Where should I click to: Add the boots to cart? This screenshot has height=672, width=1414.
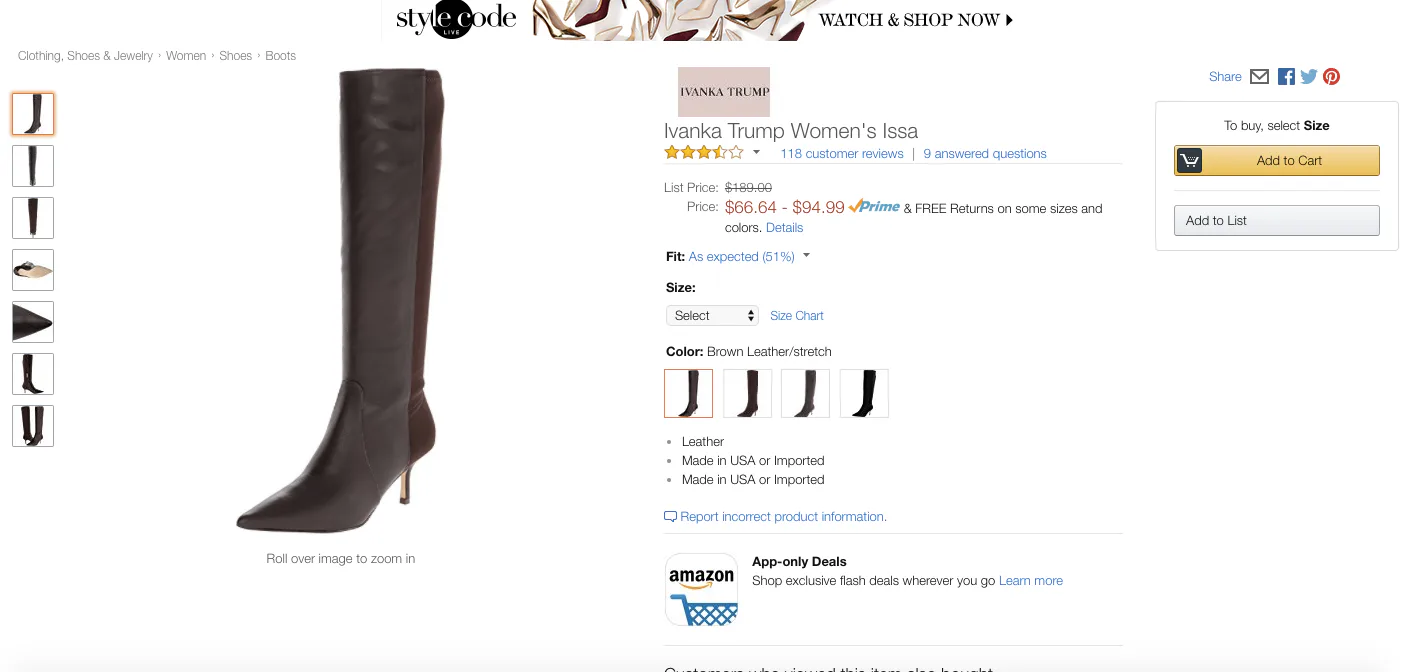1277,161
